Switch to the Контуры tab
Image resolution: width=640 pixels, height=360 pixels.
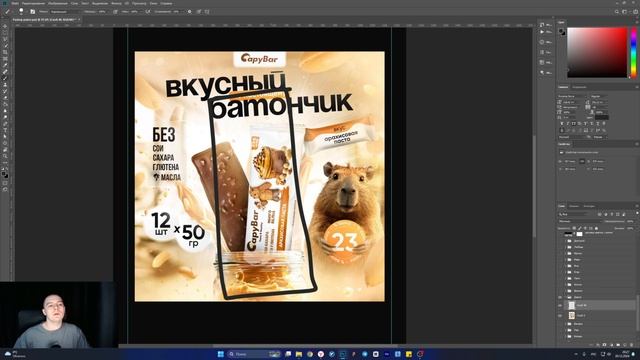589,206
